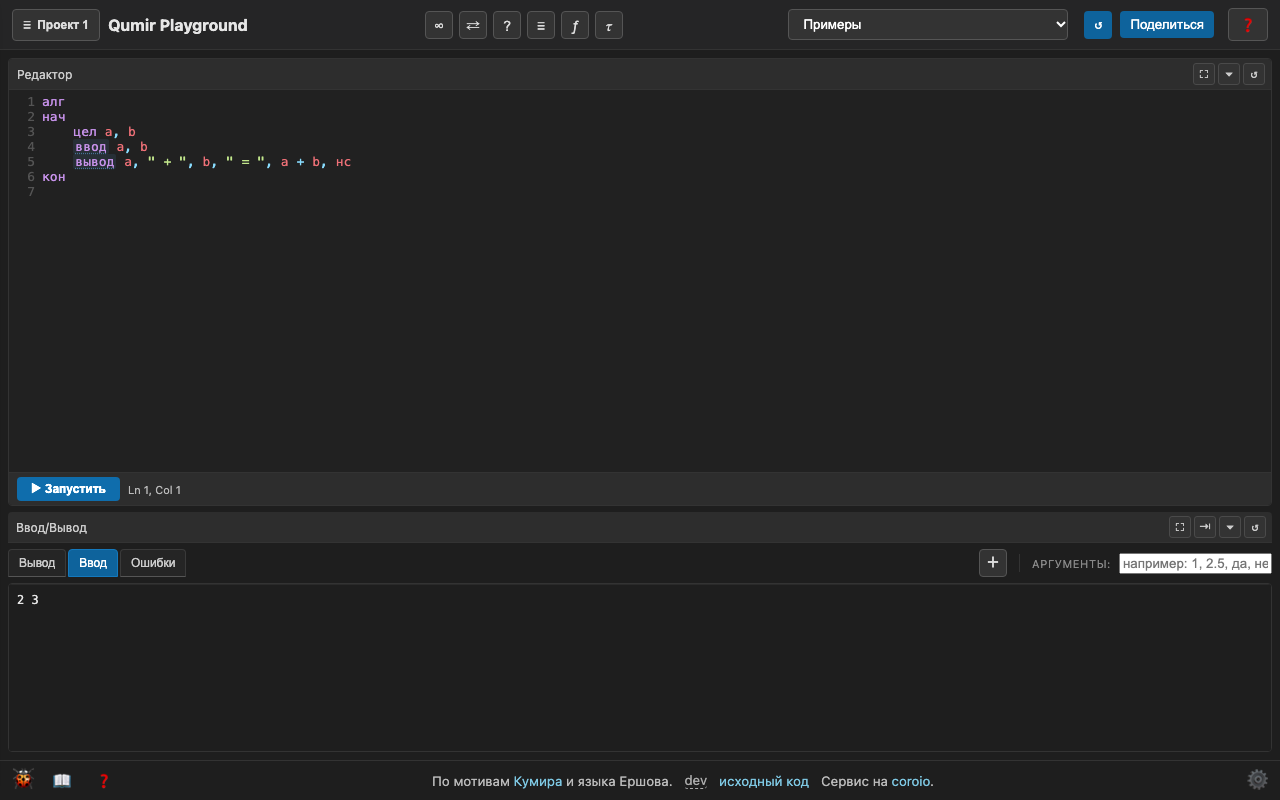Select the Ввод tab
Screen dimensions: 1280x800
[93, 563]
